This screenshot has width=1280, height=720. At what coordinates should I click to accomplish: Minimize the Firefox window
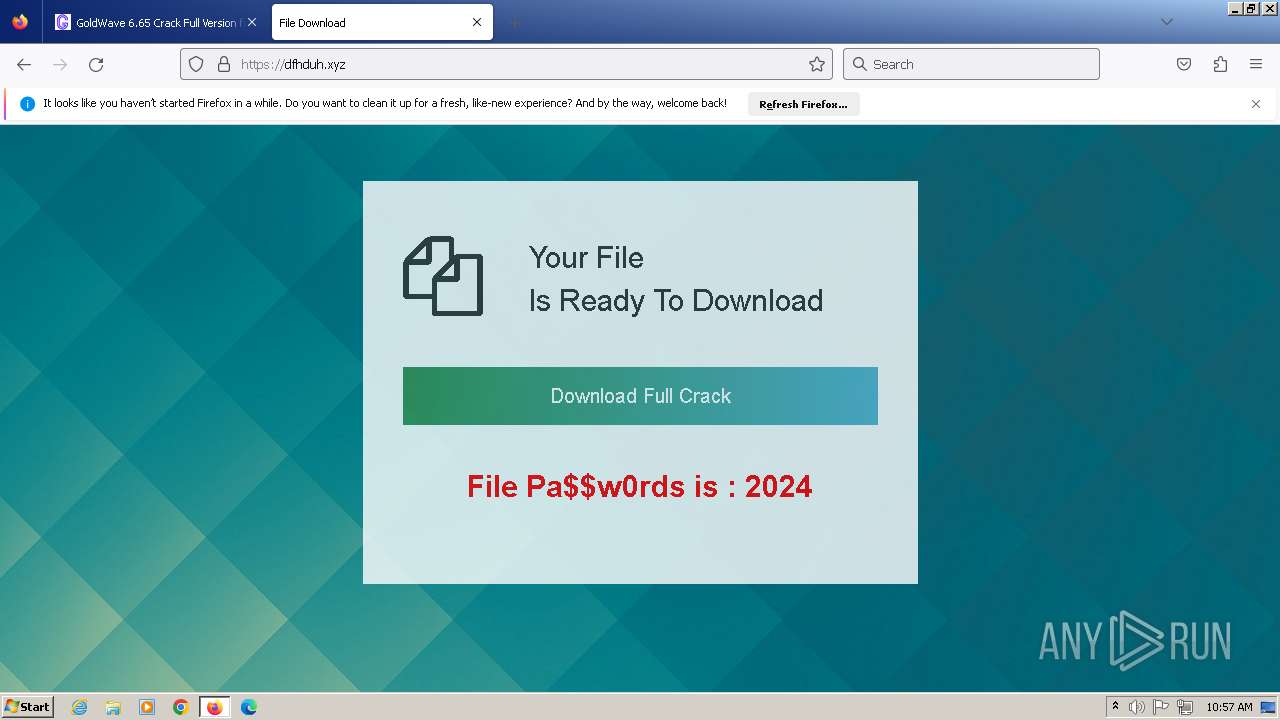1235,8
